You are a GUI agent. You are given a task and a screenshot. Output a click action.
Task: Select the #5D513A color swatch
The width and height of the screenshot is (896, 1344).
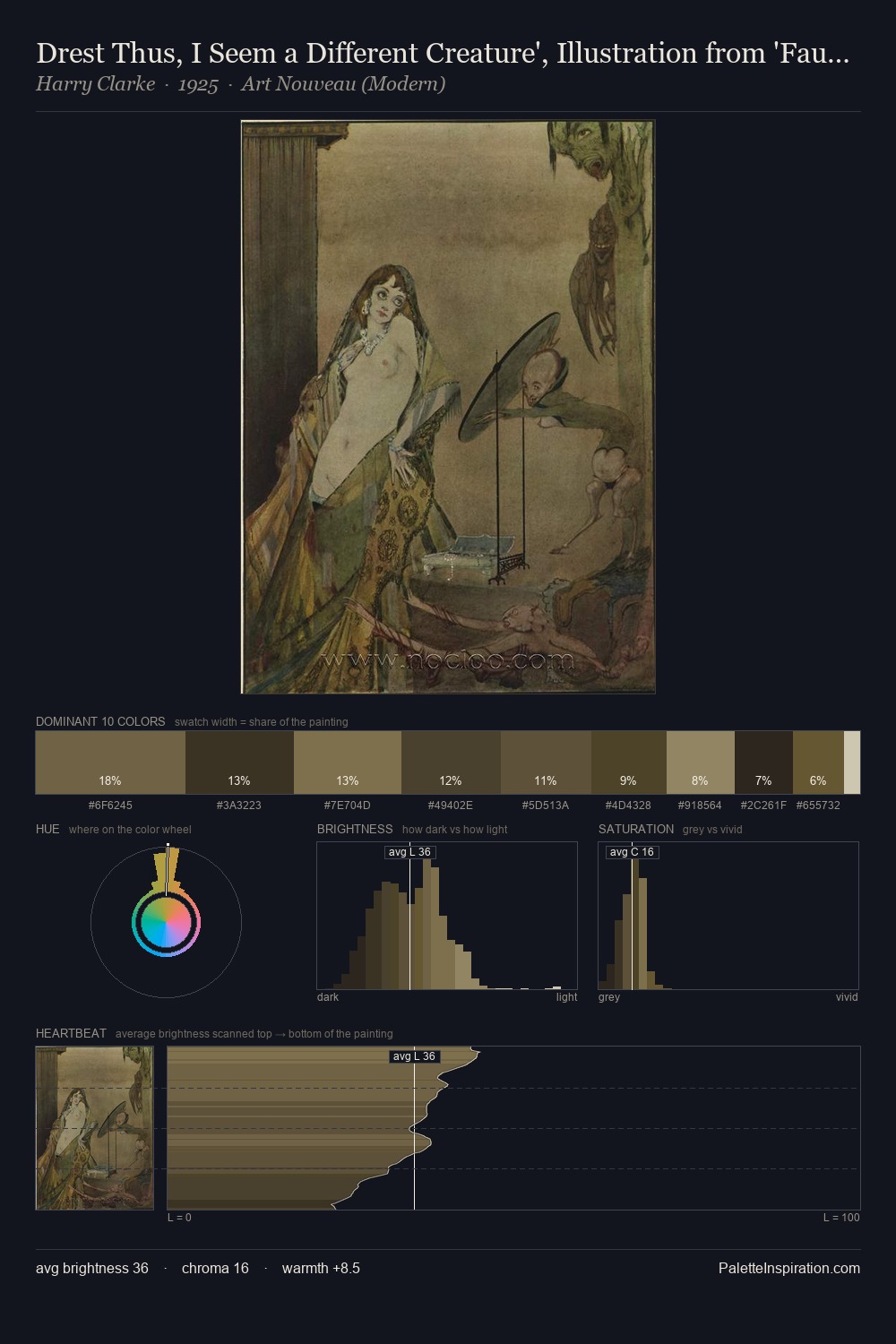[x=546, y=762]
